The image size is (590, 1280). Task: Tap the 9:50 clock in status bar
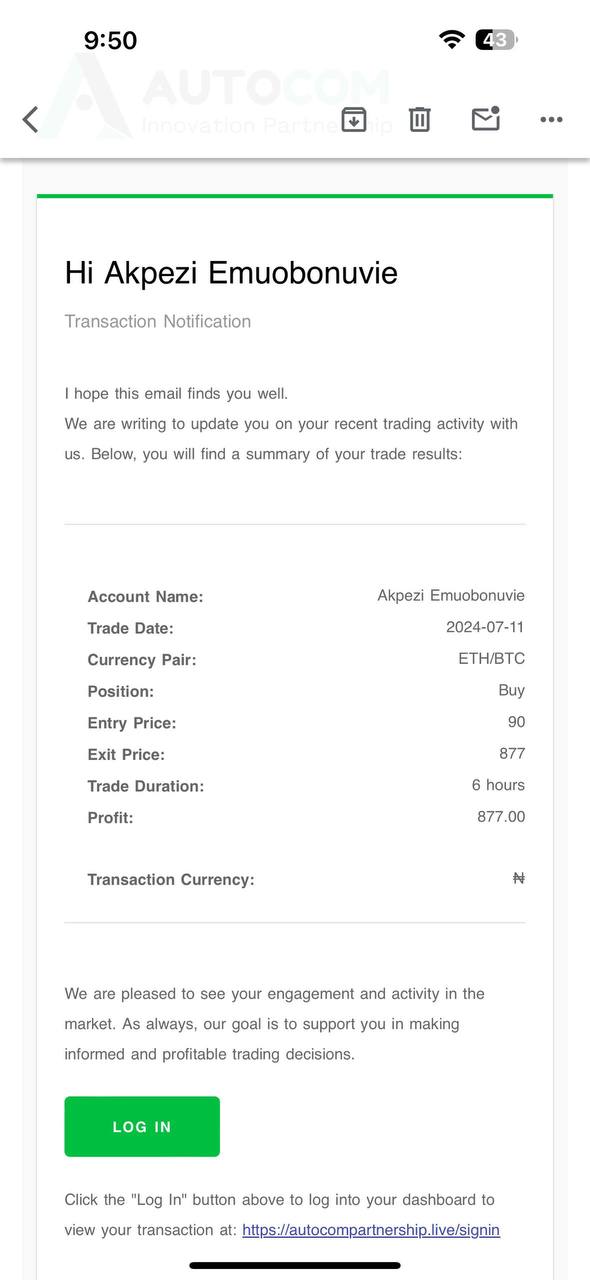[x=110, y=40]
